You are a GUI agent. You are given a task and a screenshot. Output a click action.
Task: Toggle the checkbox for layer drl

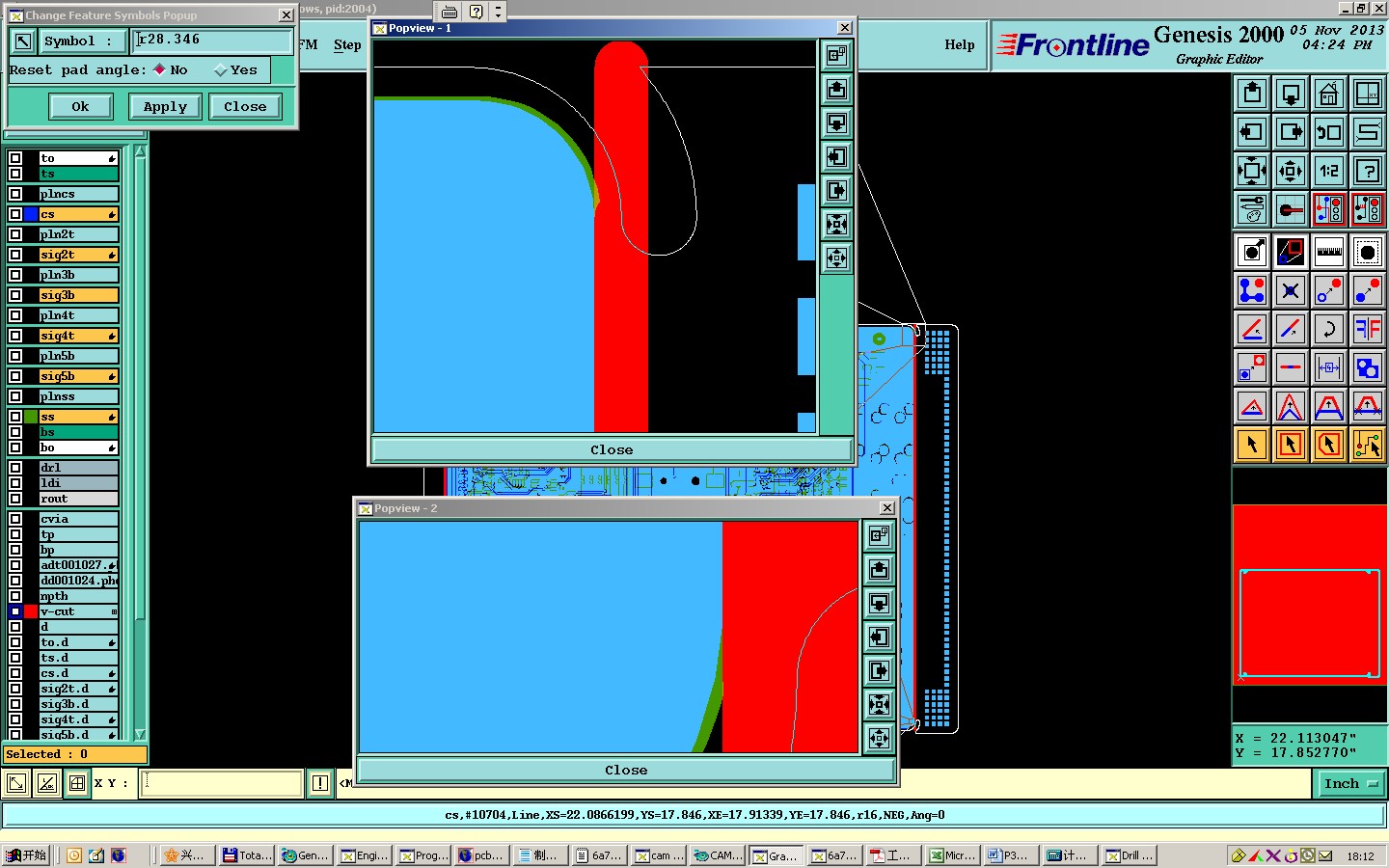tap(15, 468)
